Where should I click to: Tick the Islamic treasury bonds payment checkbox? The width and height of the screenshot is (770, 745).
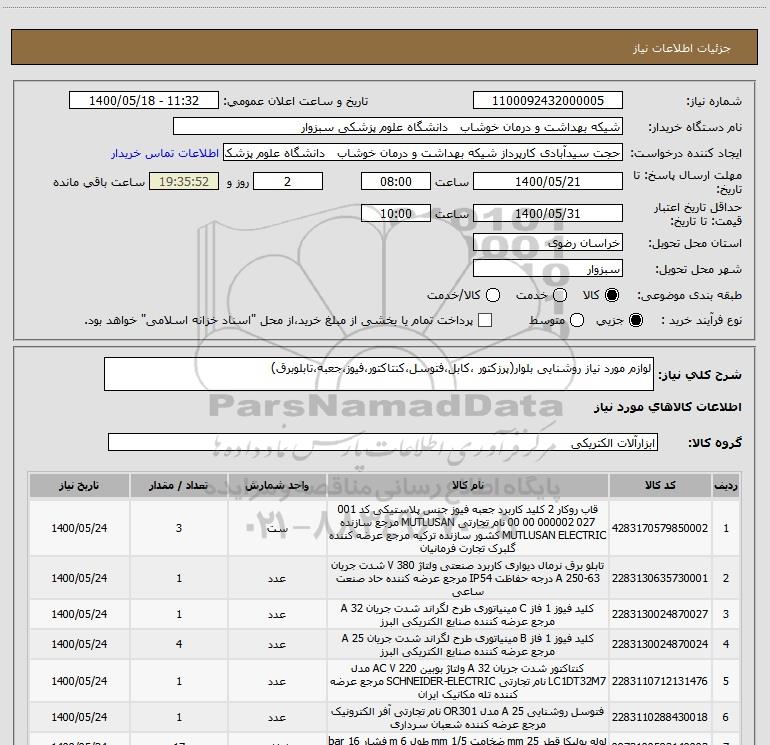(x=485, y=320)
